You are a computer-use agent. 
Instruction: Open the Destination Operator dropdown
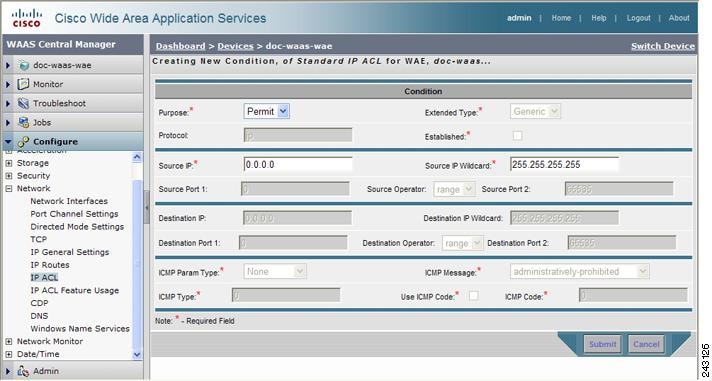(x=463, y=243)
